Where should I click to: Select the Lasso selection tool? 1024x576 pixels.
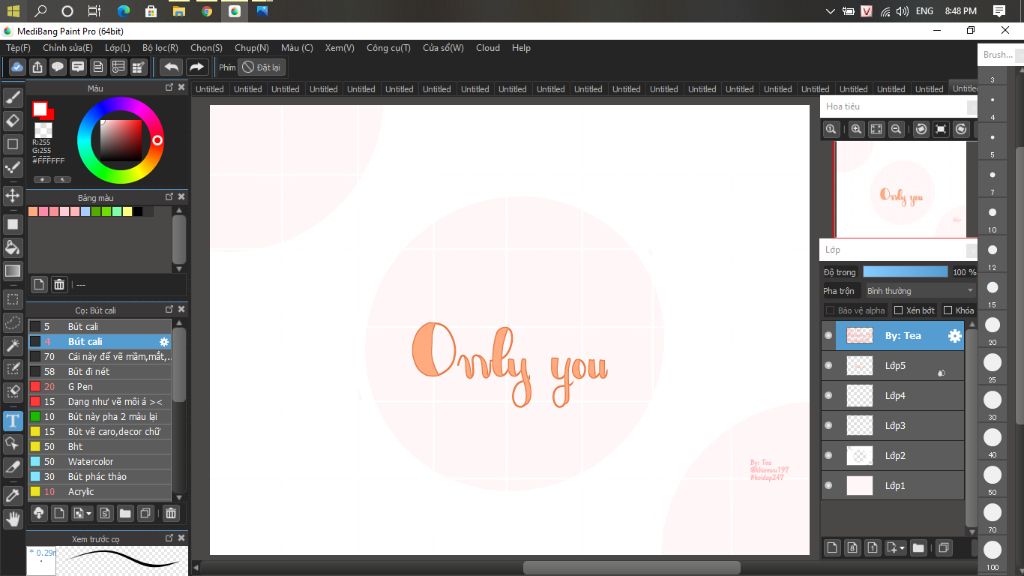coord(12,323)
